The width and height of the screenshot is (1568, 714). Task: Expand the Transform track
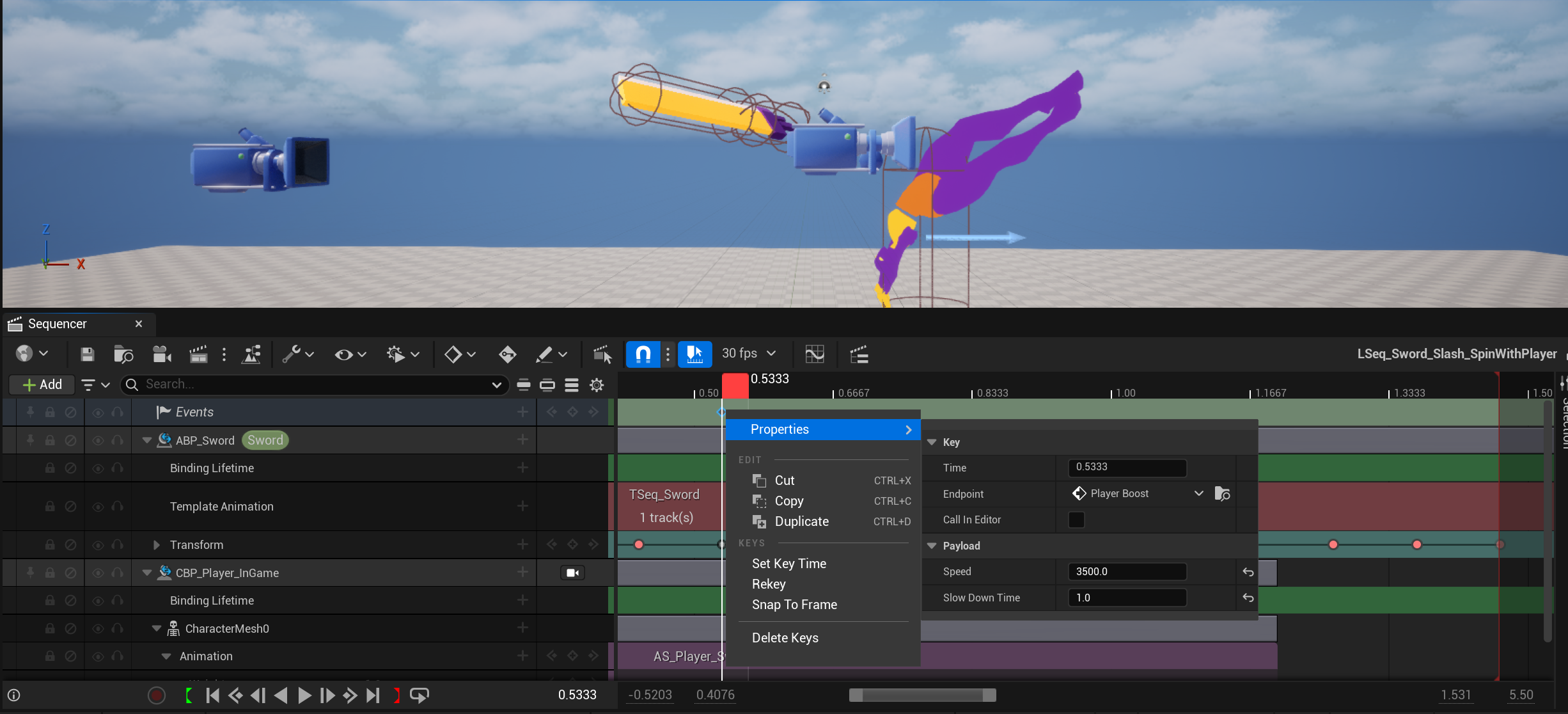coord(157,544)
